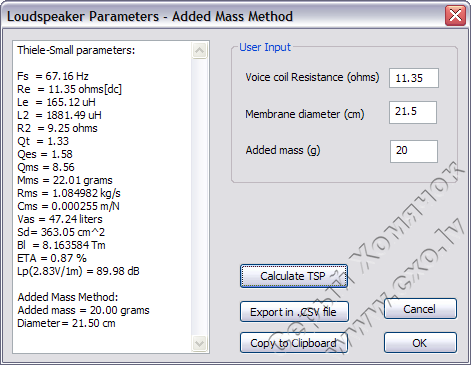Confirm with the OK button
Viewport: 471px width, 365px height.
click(x=420, y=343)
